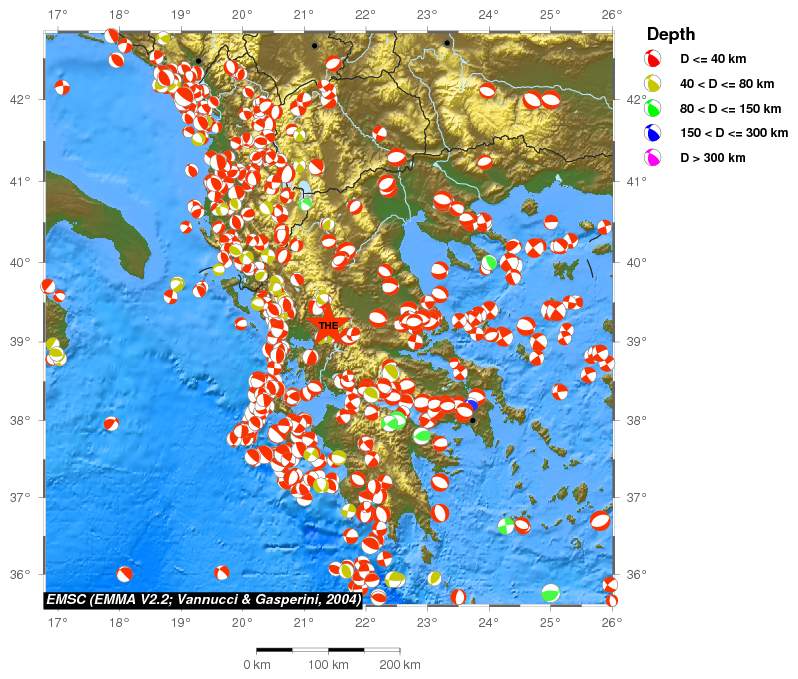Image resolution: width=798 pixels, height=679 pixels.
Task: Select the blue beach ball on the map
Action: click(x=472, y=404)
